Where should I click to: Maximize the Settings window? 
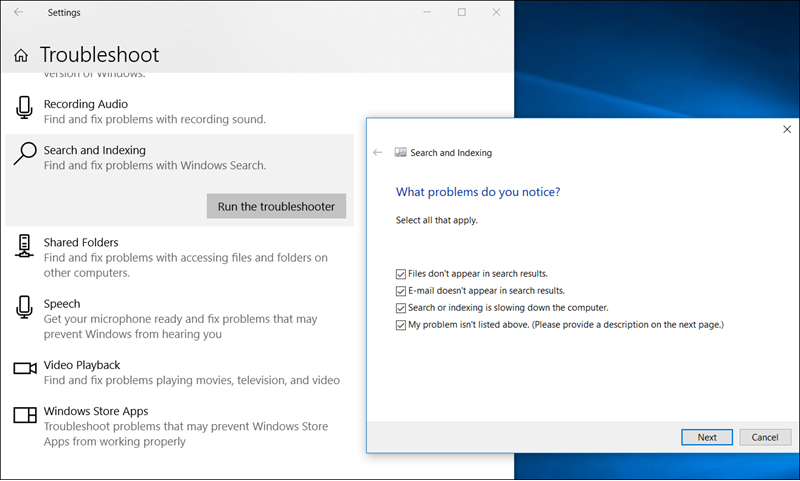click(x=462, y=12)
